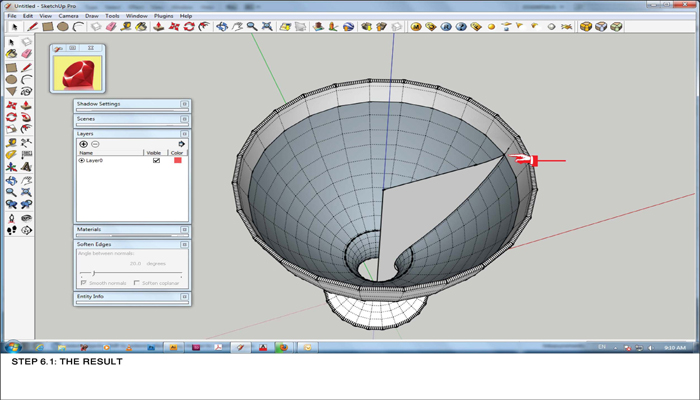Open the Layers details arrow menu
Image resolution: width=700 pixels, height=400 pixels.
[181, 144]
